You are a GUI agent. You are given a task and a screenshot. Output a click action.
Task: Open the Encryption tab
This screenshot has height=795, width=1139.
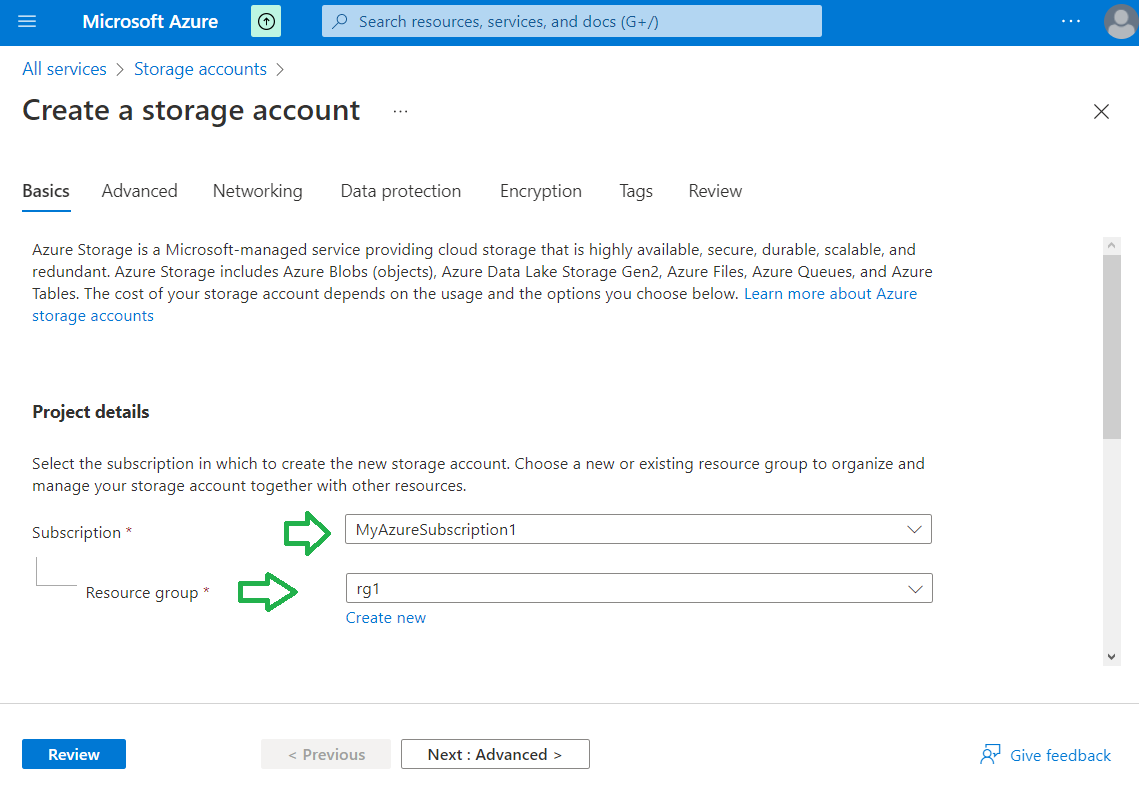coord(540,191)
